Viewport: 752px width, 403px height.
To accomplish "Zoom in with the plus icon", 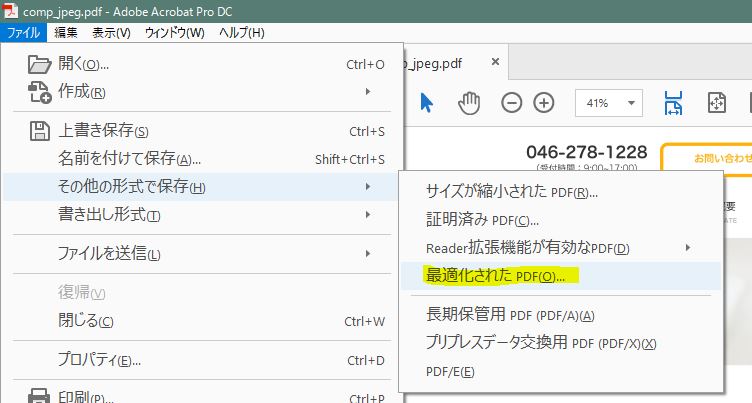I will (x=544, y=103).
